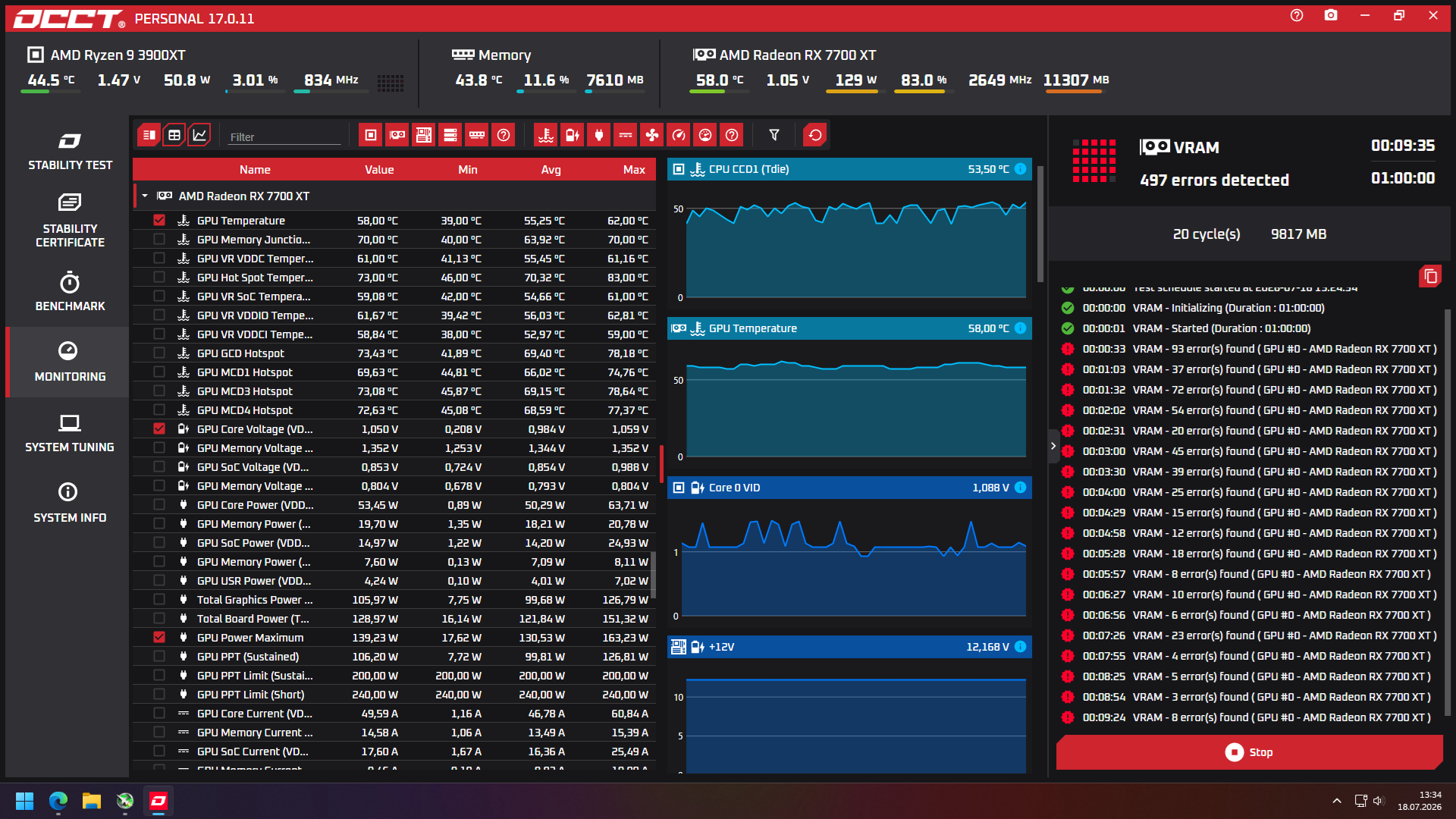The image size is (1456, 819).
Task: Open the System Info section
Action: point(70,504)
